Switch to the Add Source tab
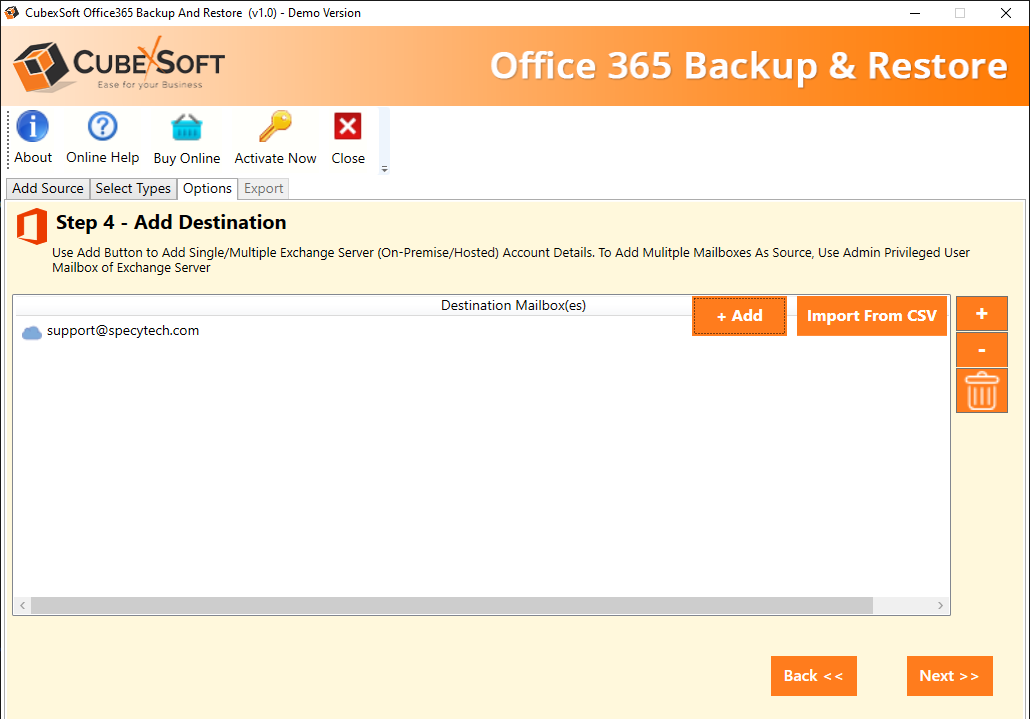This screenshot has height=719, width=1030. tap(48, 188)
